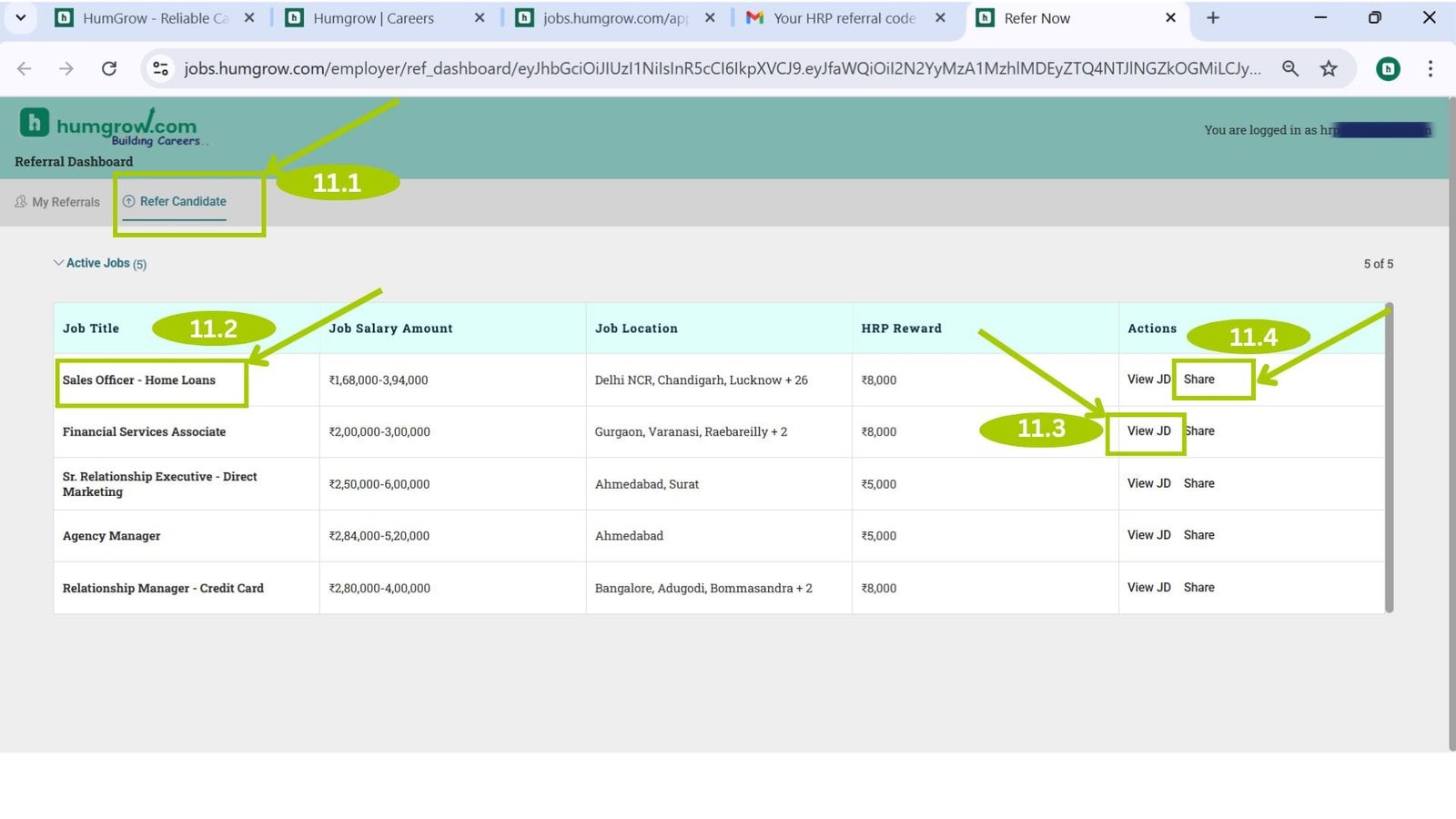Open site information icon in address bar
The width and height of the screenshot is (1456, 819).
(161, 68)
